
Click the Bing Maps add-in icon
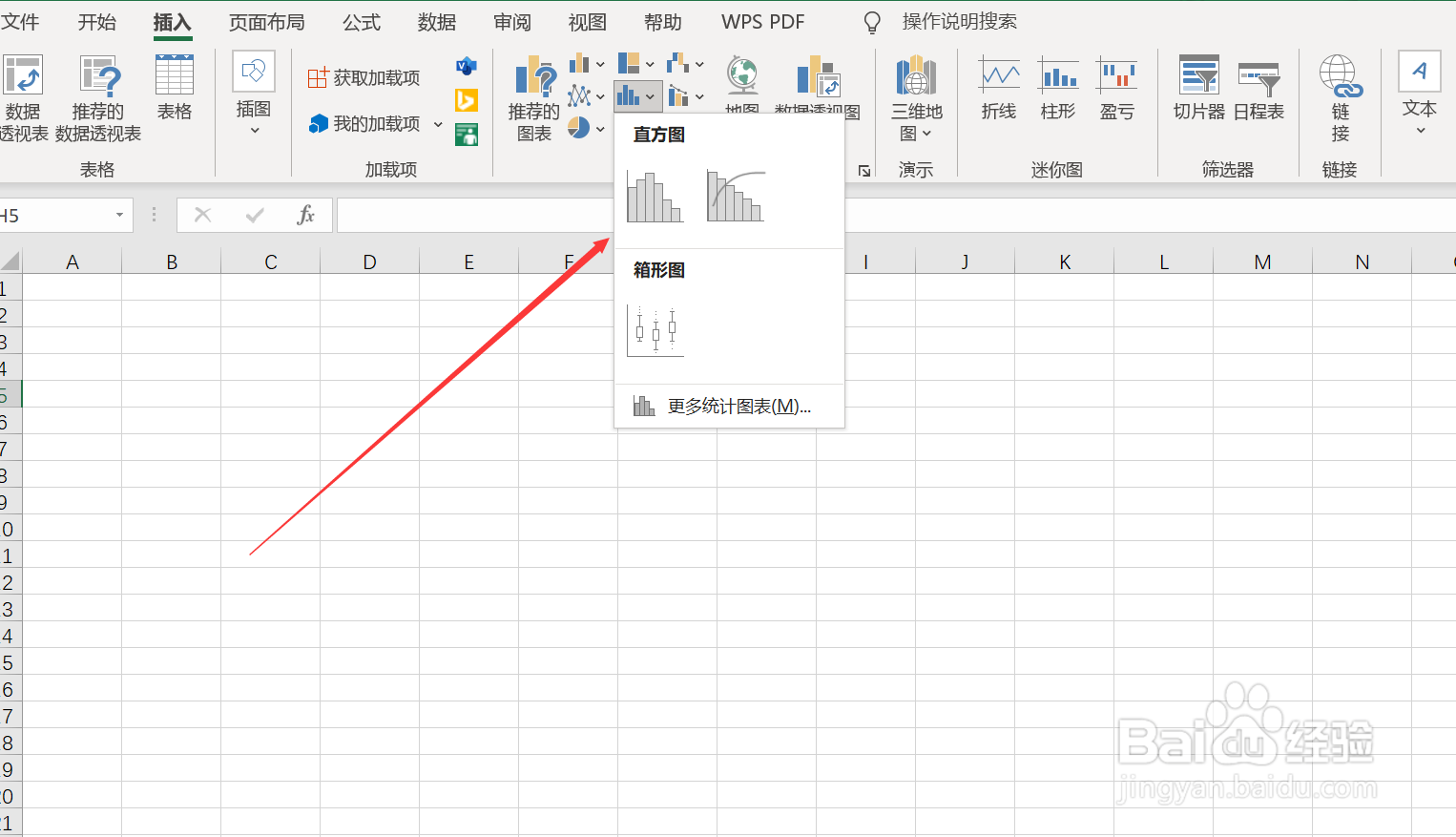tap(467, 100)
